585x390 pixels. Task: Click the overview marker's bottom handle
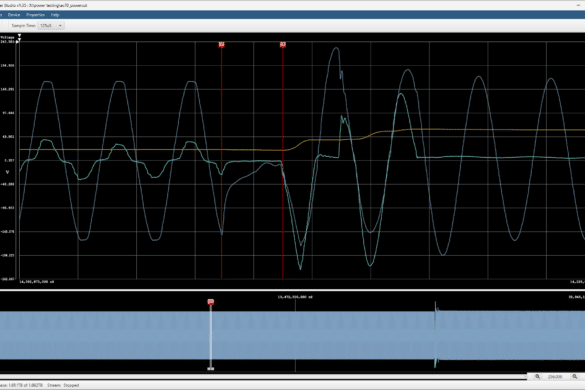coord(211,369)
